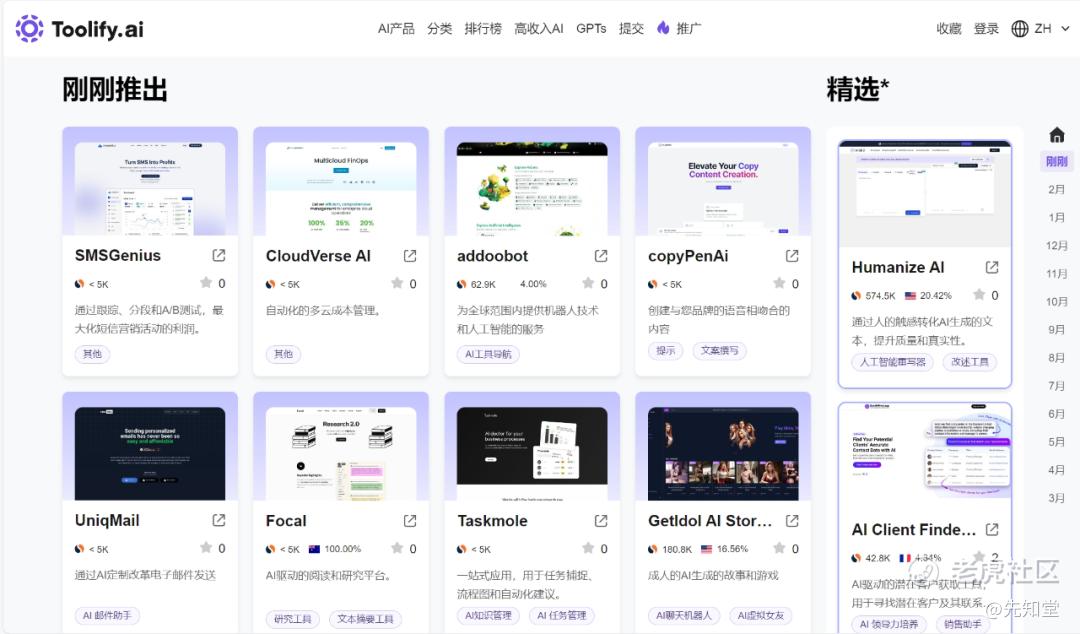Jump to 12月 in month sidebar

(x=1056, y=246)
